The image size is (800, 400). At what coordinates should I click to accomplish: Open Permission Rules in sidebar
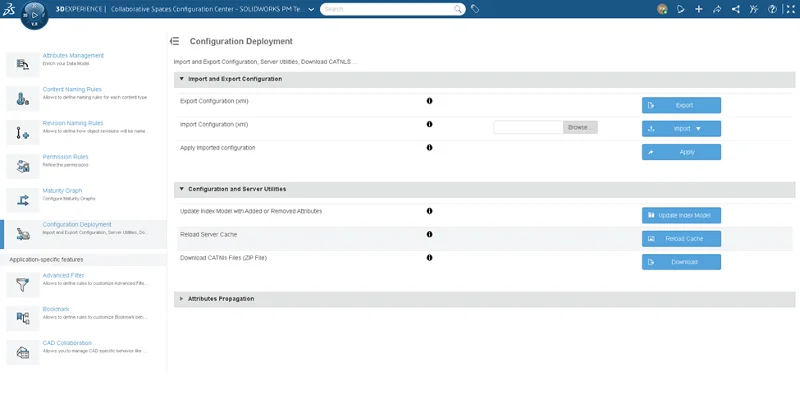pyautogui.click(x=65, y=156)
